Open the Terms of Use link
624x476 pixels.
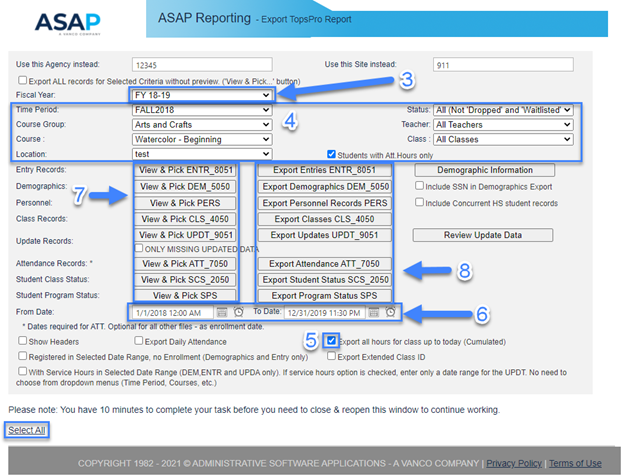tap(575, 463)
